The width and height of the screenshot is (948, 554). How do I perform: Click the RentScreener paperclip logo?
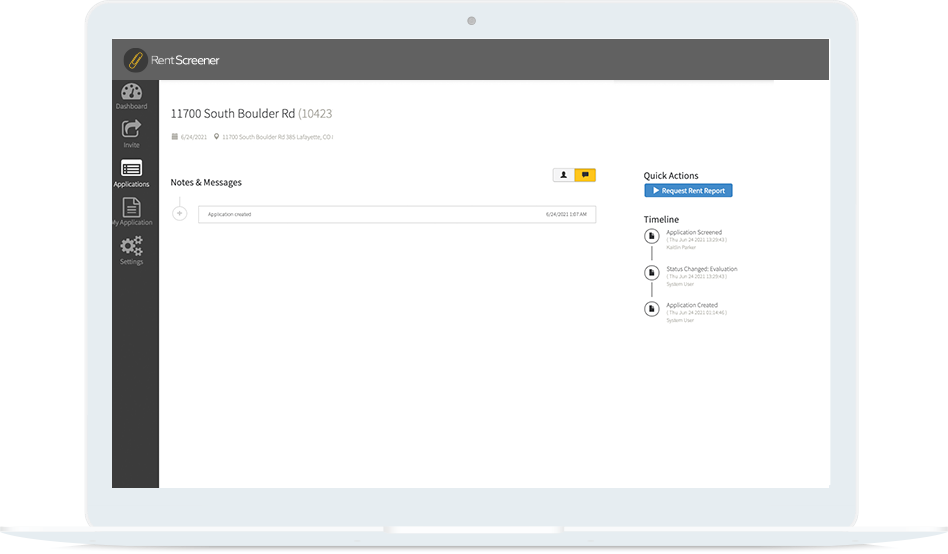(x=135, y=60)
